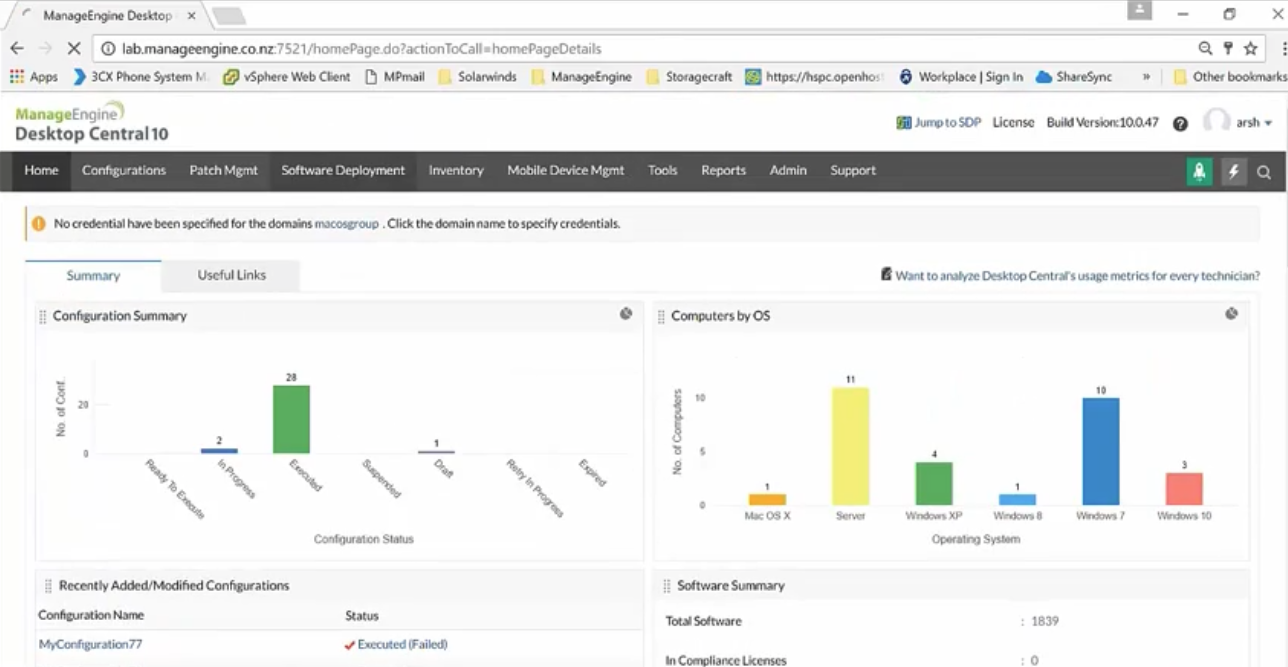This screenshot has width=1288, height=667.
Task: Open the Other bookmarks folder
Action: pyautogui.click(x=1229, y=77)
